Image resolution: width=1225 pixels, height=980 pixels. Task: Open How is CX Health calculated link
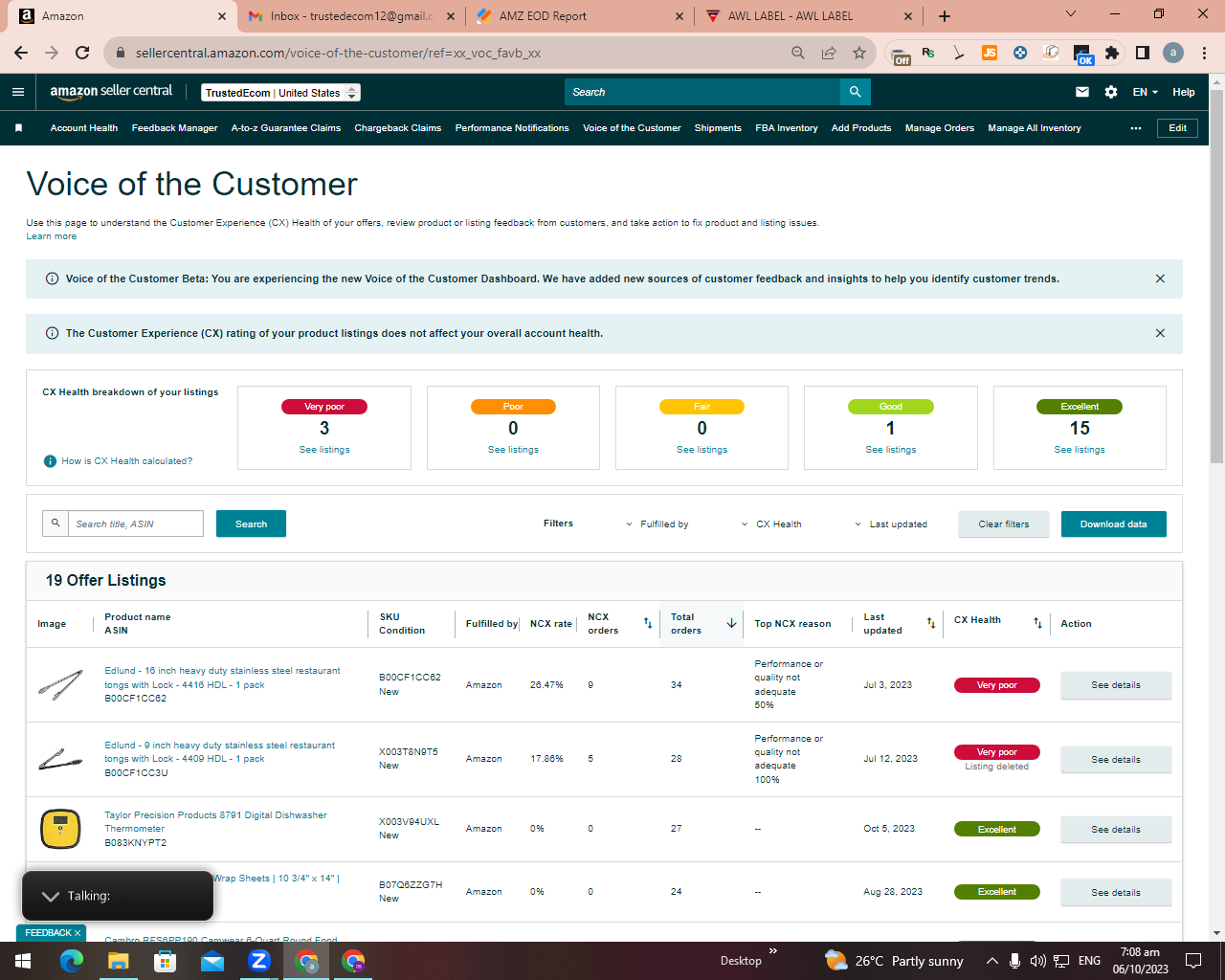[x=127, y=461]
